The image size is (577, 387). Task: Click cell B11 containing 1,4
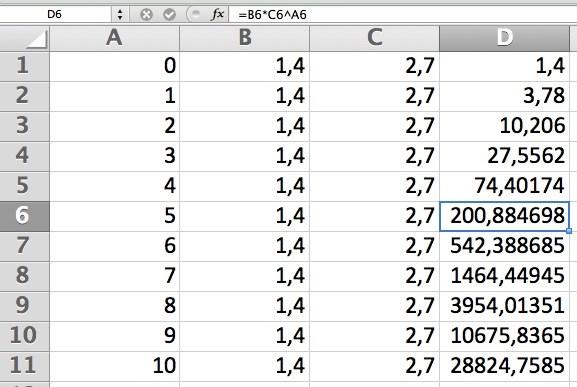click(x=244, y=366)
